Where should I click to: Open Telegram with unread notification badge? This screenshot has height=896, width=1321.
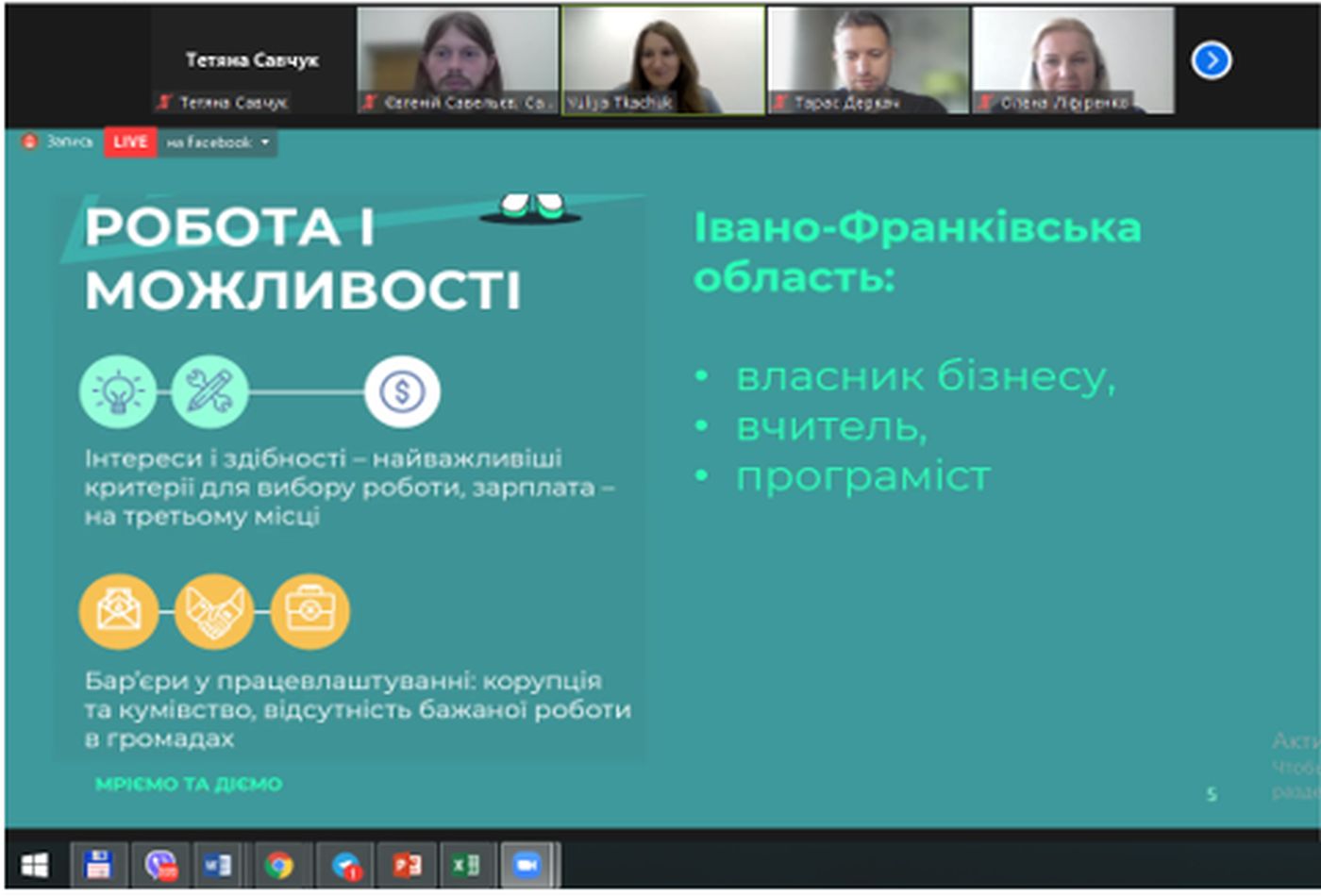pyautogui.click(x=346, y=865)
